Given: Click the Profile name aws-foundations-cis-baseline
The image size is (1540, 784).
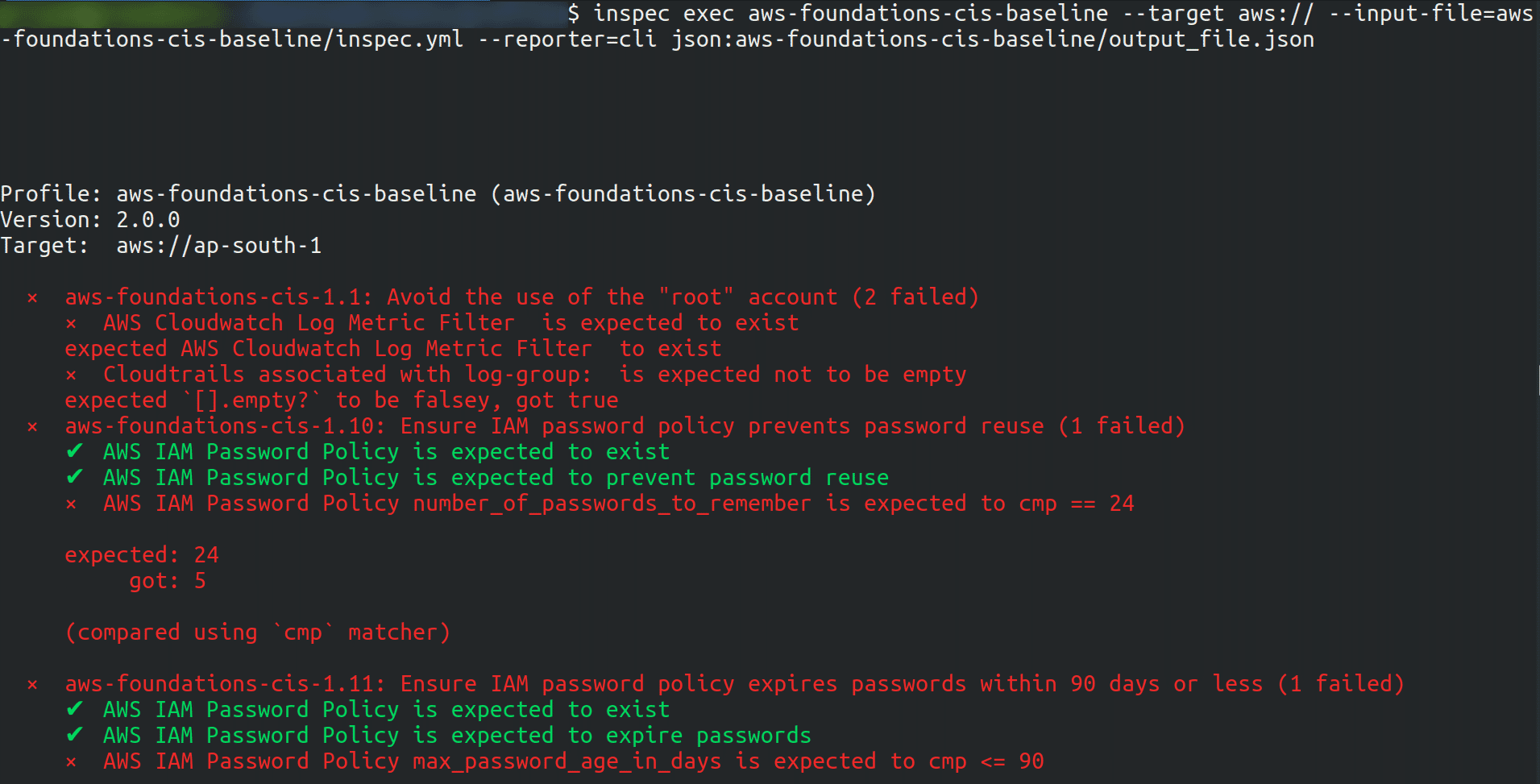Looking at the screenshot, I should tap(297, 194).
